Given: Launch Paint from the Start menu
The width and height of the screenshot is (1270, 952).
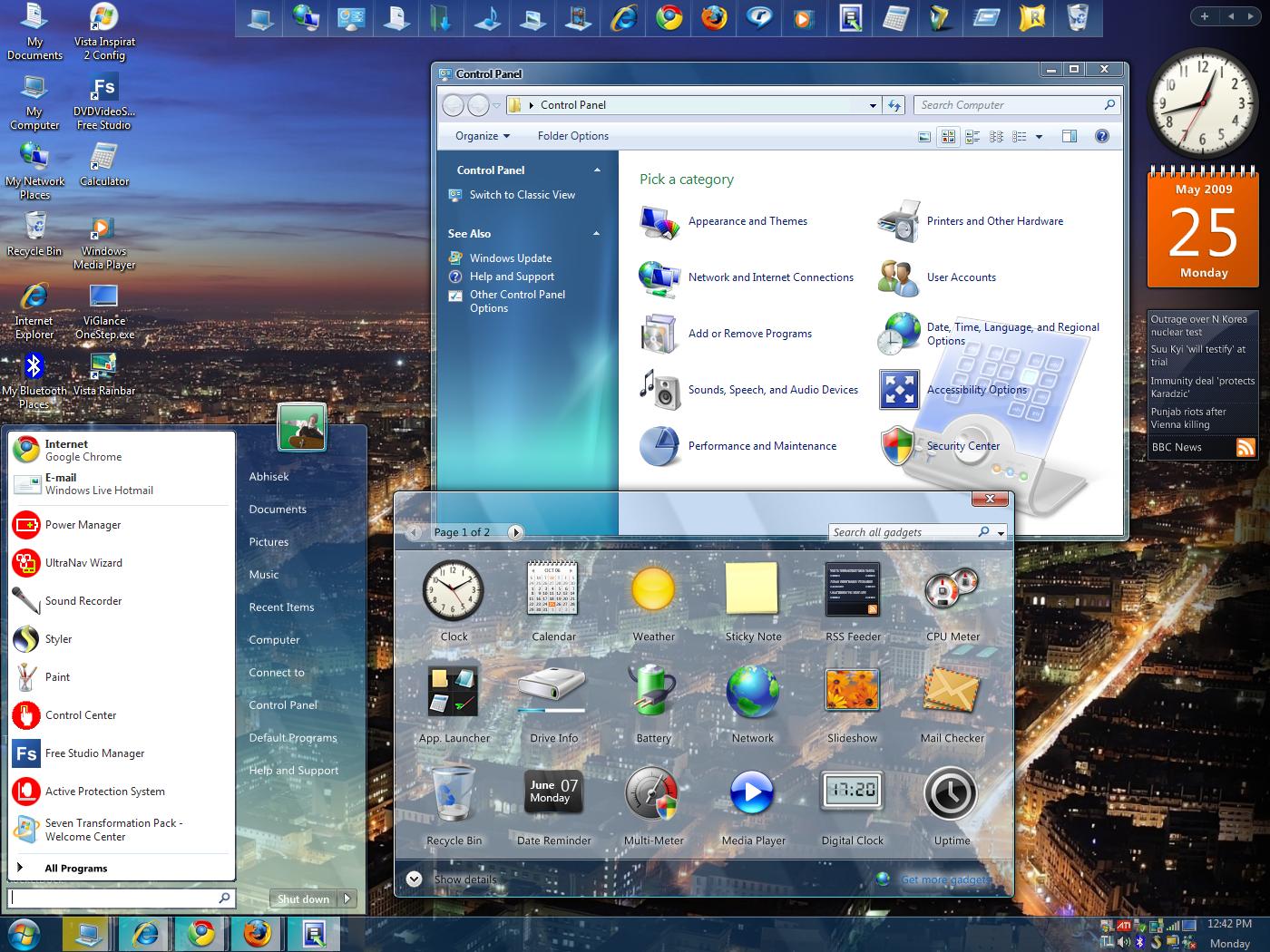Looking at the screenshot, I should click(x=57, y=676).
